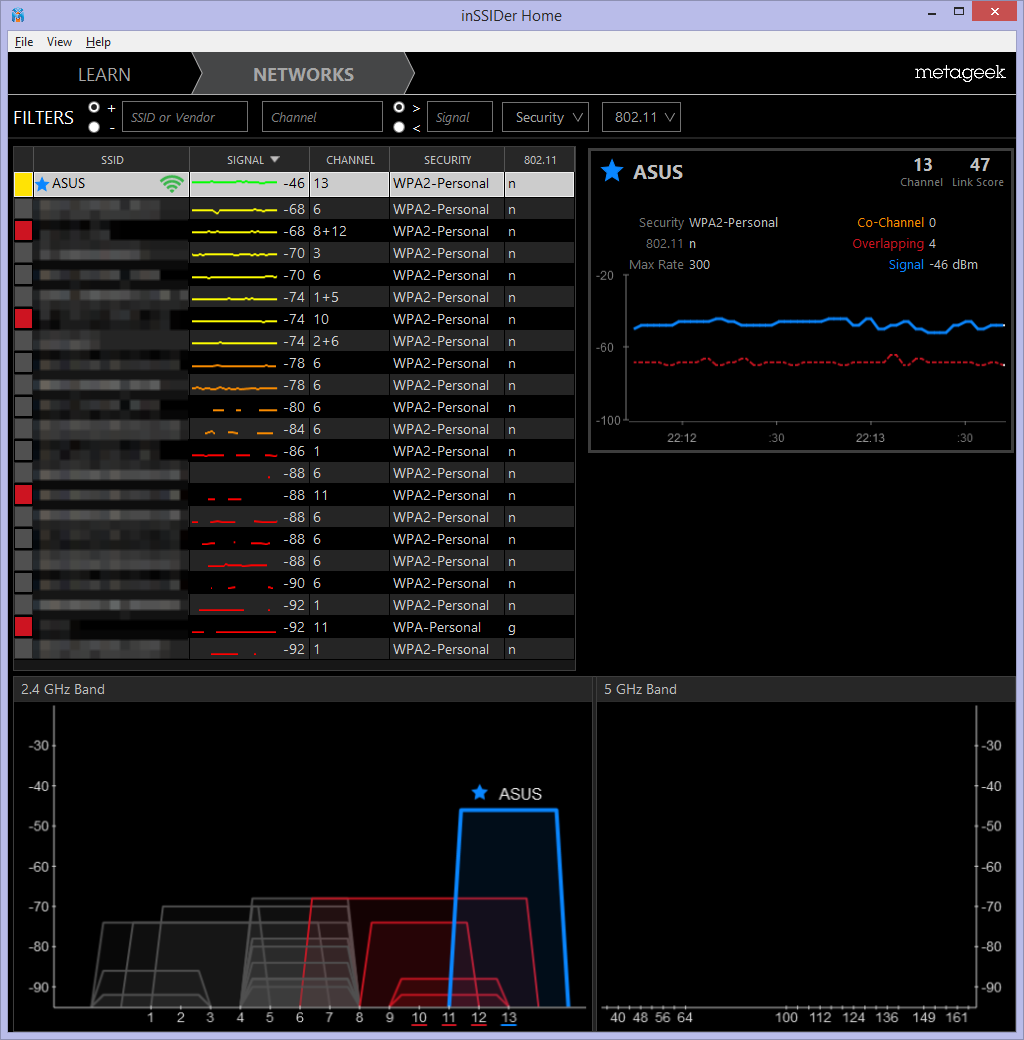
Task: Click the star above ASUS in 2.4 GHz chart
Action: coord(480,793)
